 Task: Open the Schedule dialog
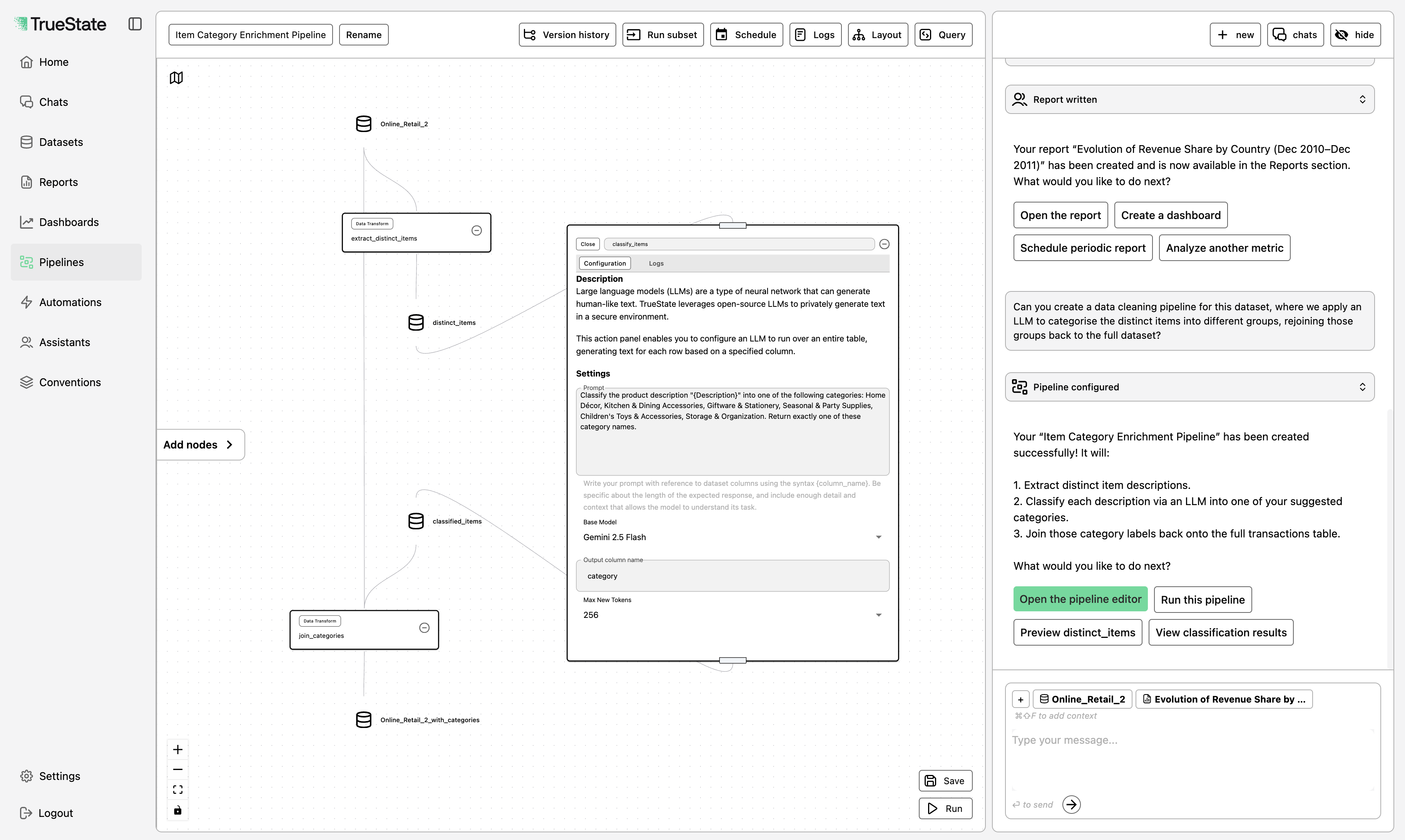click(746, 35)
